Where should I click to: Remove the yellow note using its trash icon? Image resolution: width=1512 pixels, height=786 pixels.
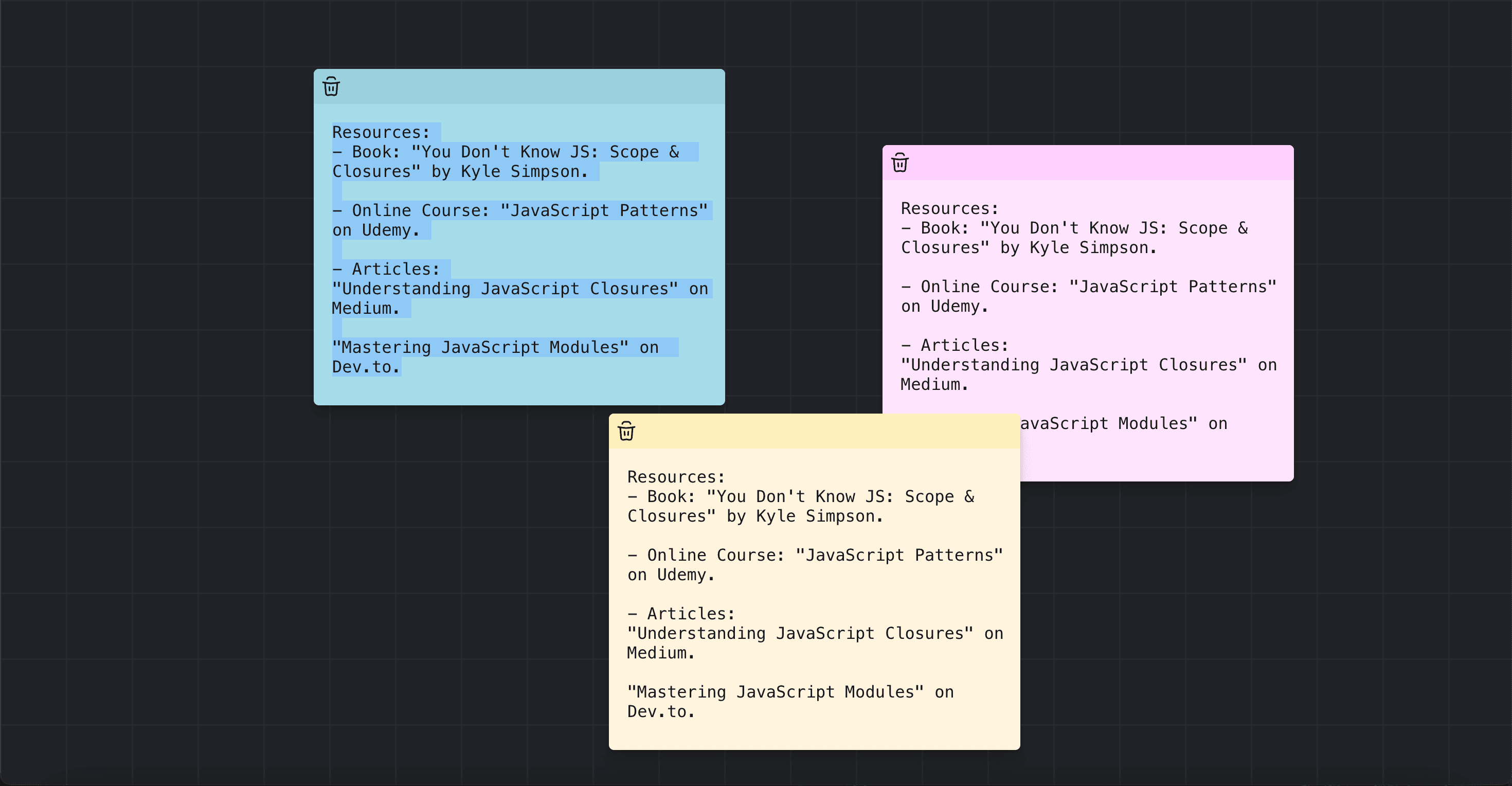coord(626,432)
